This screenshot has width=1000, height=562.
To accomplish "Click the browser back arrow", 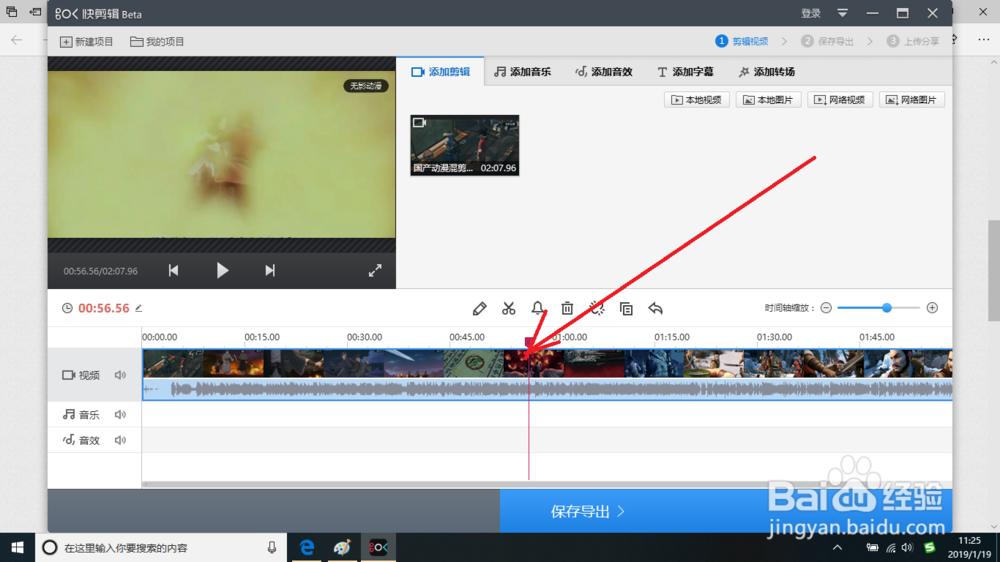I will [x=17, y=40].
